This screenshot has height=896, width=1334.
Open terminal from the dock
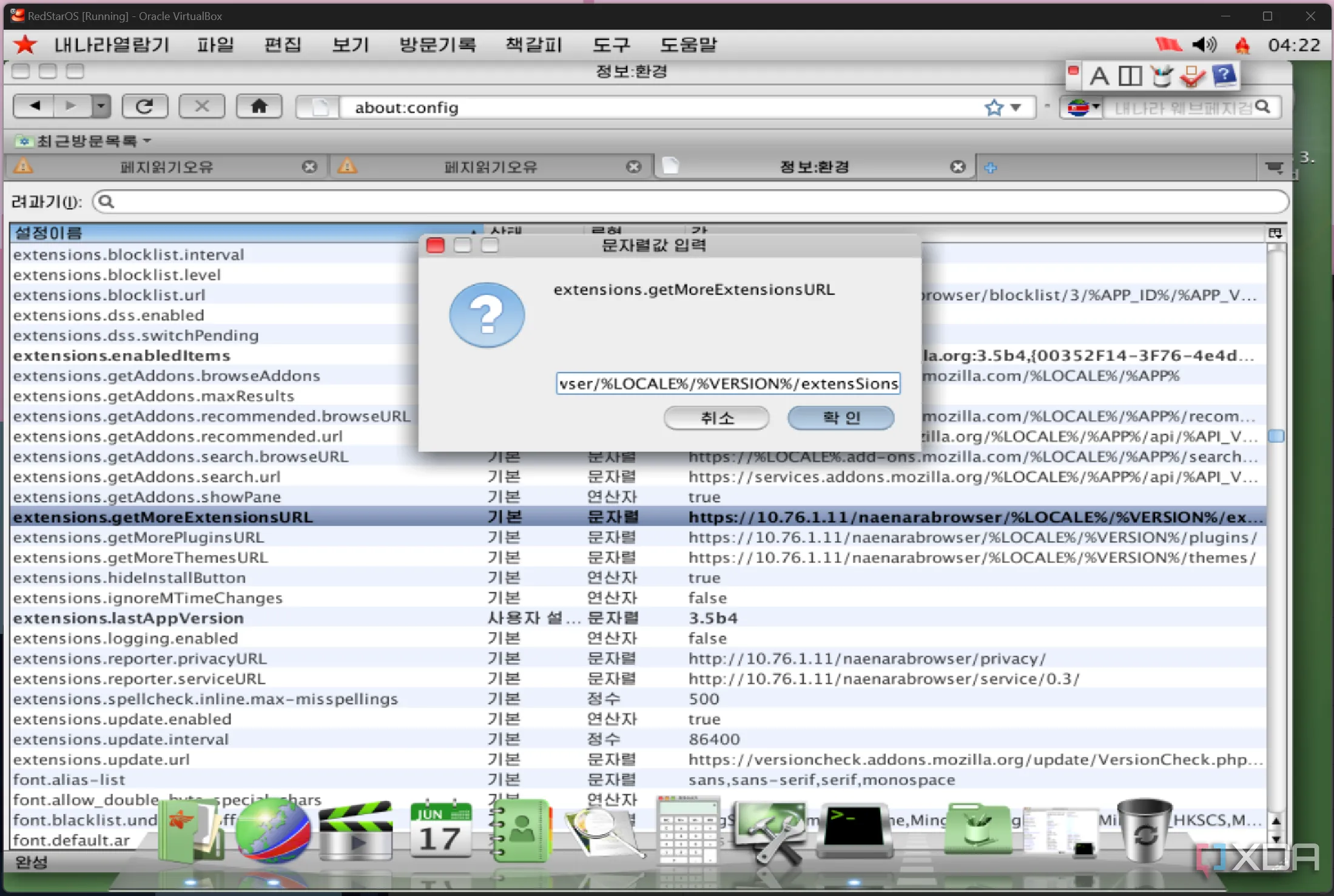point(853,829)
